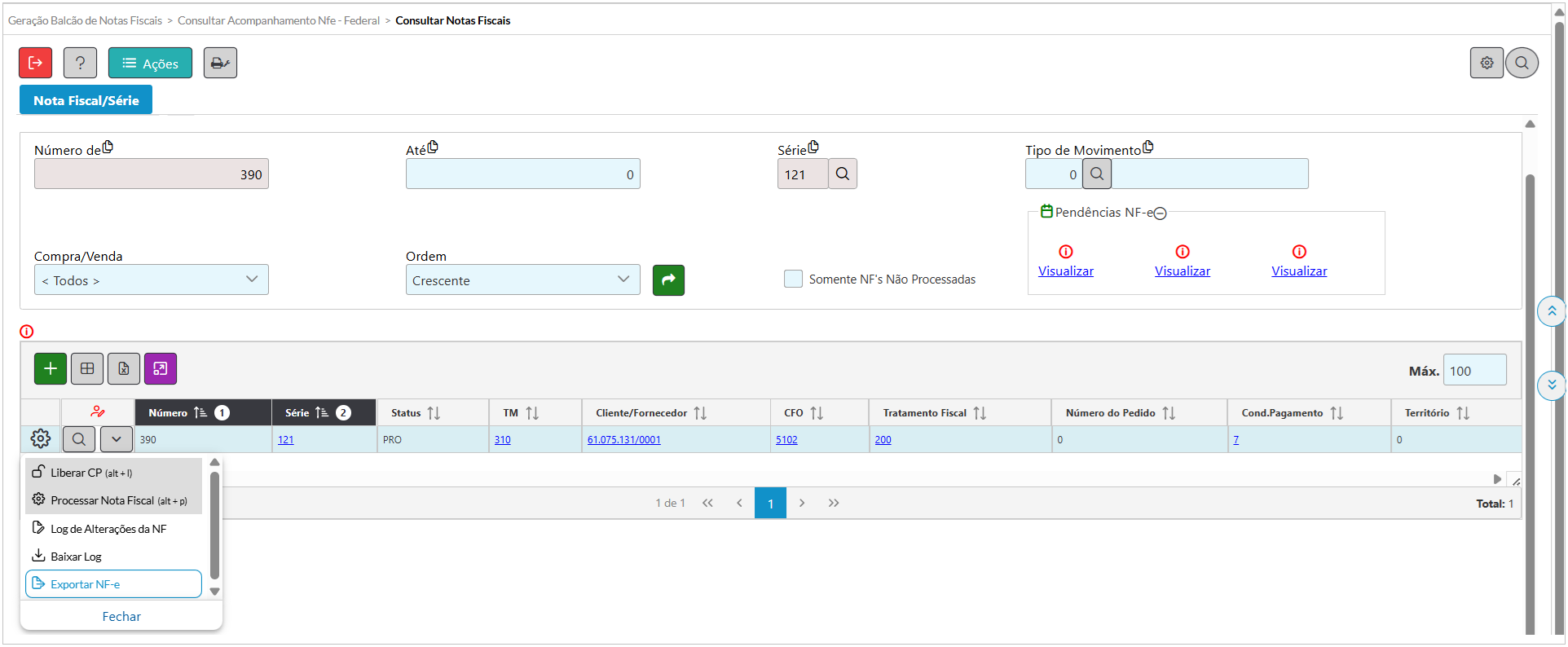1568x647 pixels.
Task: Open the Ações button
Action: pyautogui.click(x=150, y=63)
